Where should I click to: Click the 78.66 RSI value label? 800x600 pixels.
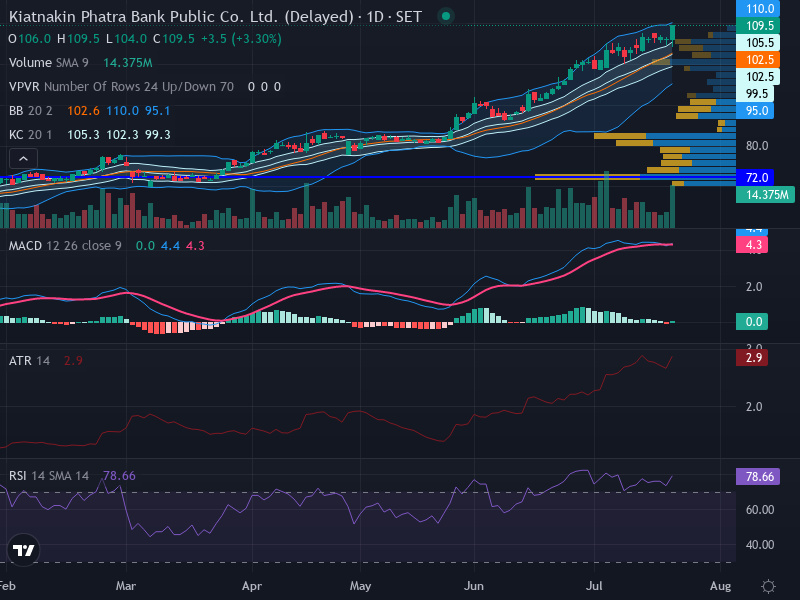tap(758, 477)
